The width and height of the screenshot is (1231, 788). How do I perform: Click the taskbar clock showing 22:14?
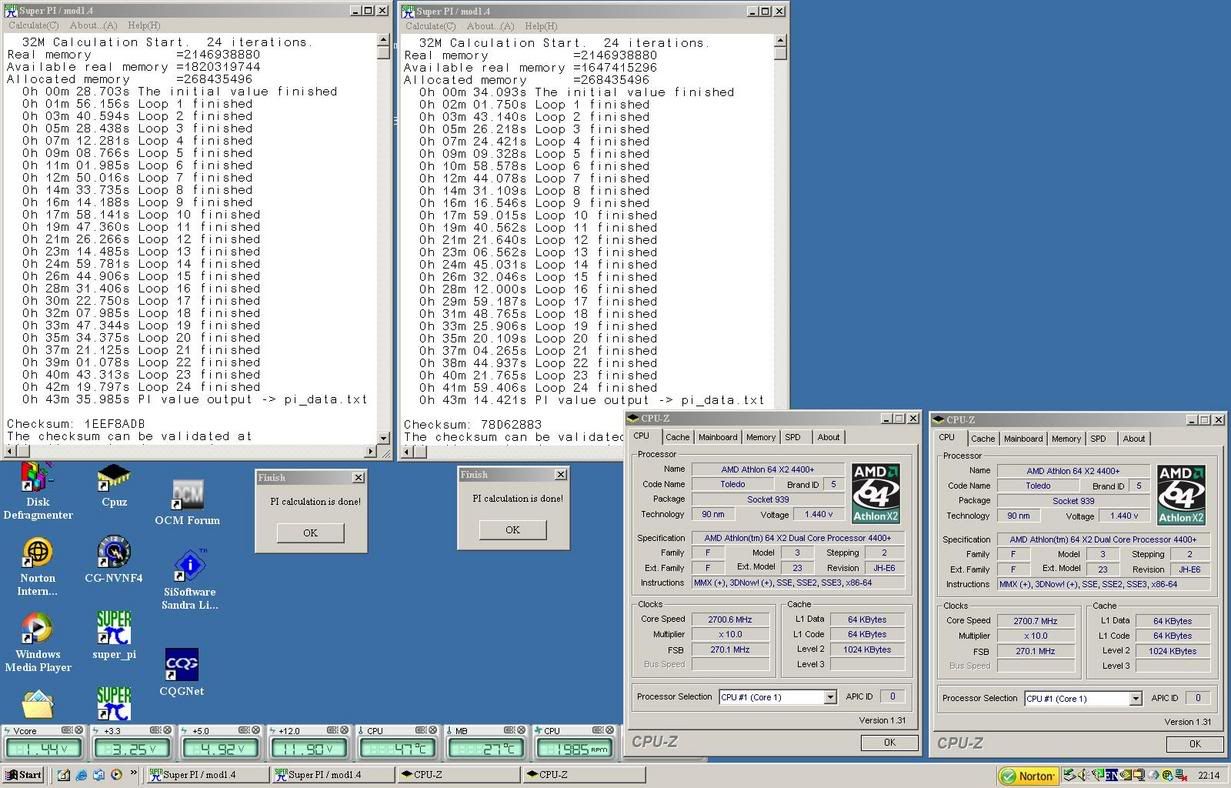(x=1209, y=775)
